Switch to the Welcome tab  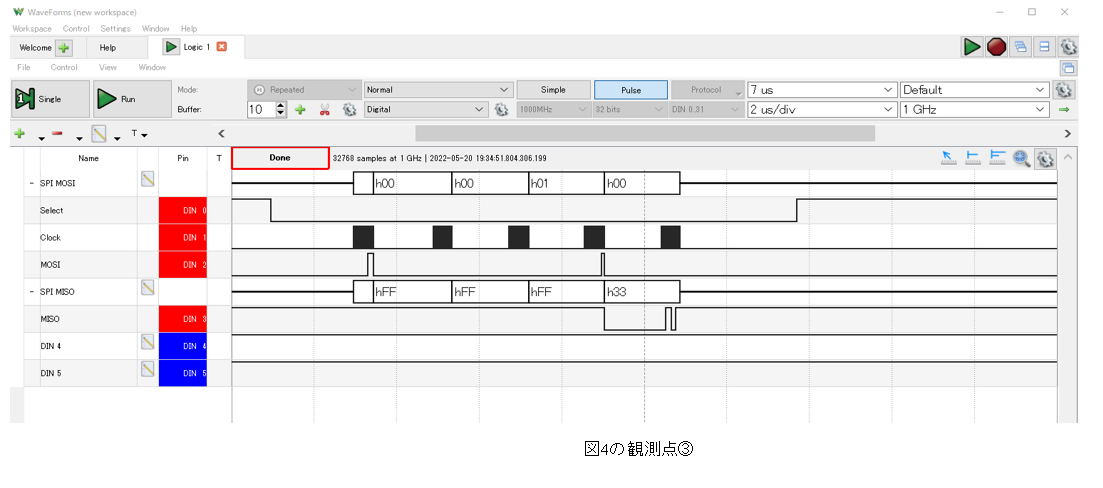pyautogui.click(x=36, y=47)
